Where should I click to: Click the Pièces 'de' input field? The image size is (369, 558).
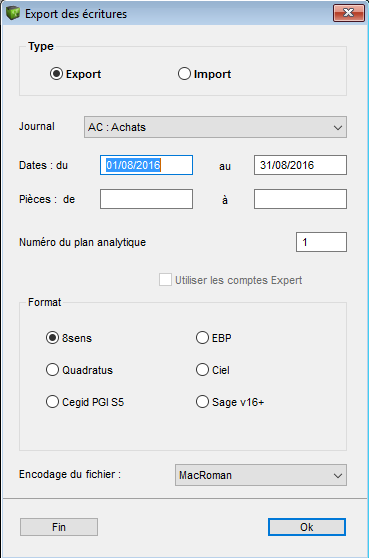click(x=146, y=199)
